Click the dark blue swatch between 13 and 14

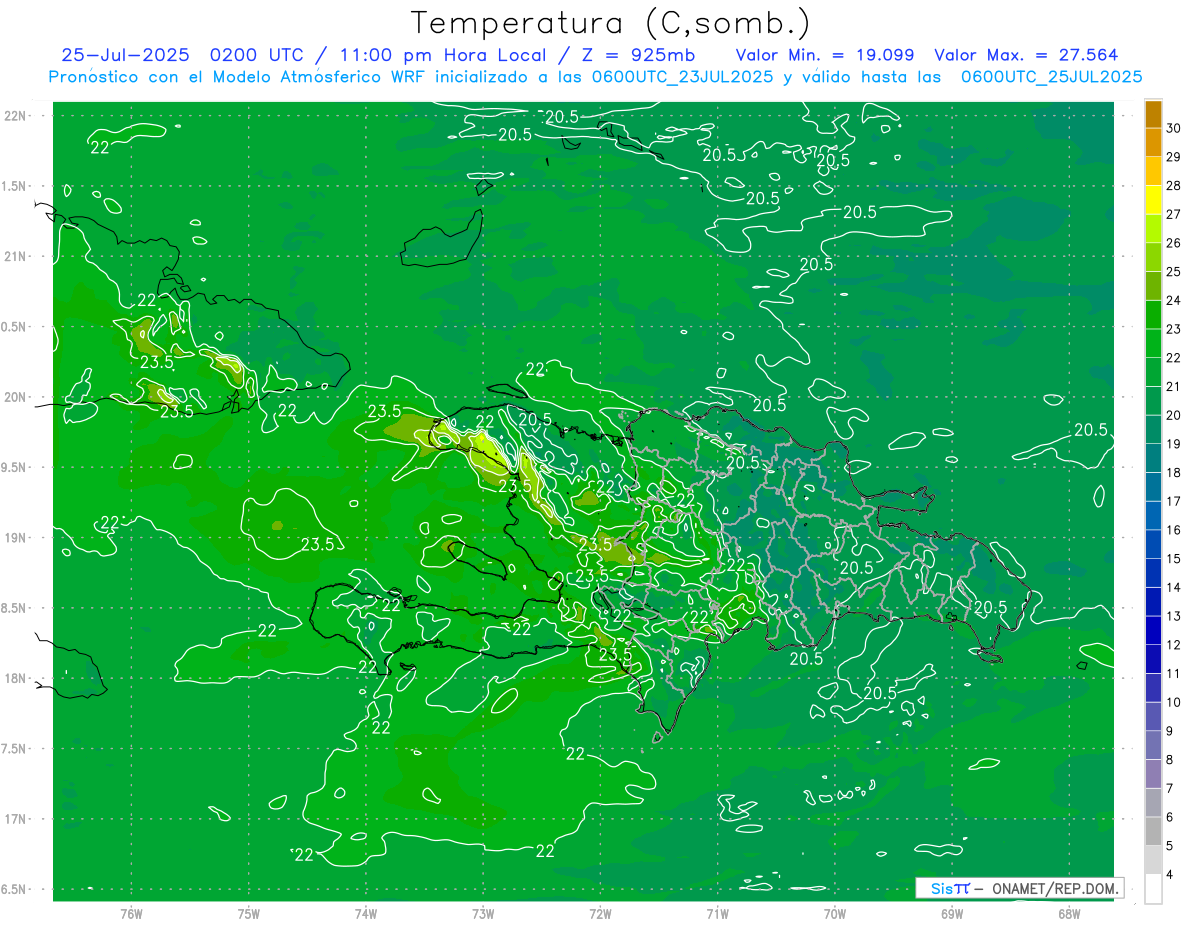click(1153, 602)
